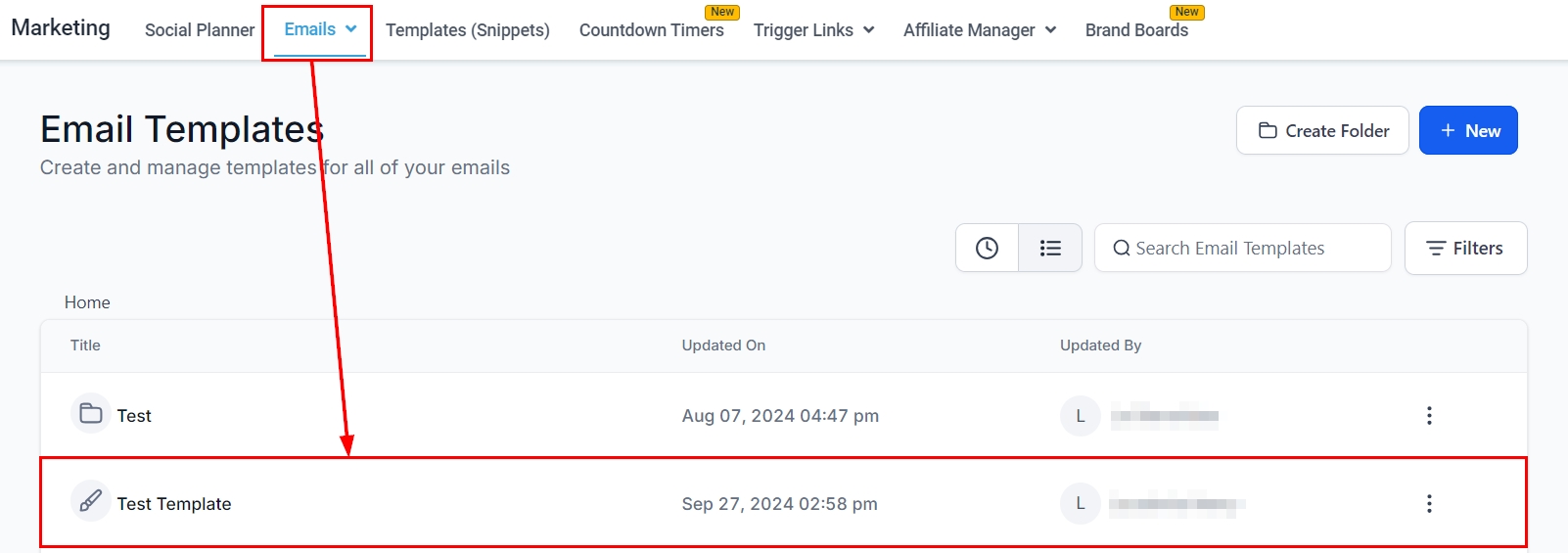Go to Templates (Snippets) tab
The width and height of the screenshot is (1568, 553).
pos(468,30)
